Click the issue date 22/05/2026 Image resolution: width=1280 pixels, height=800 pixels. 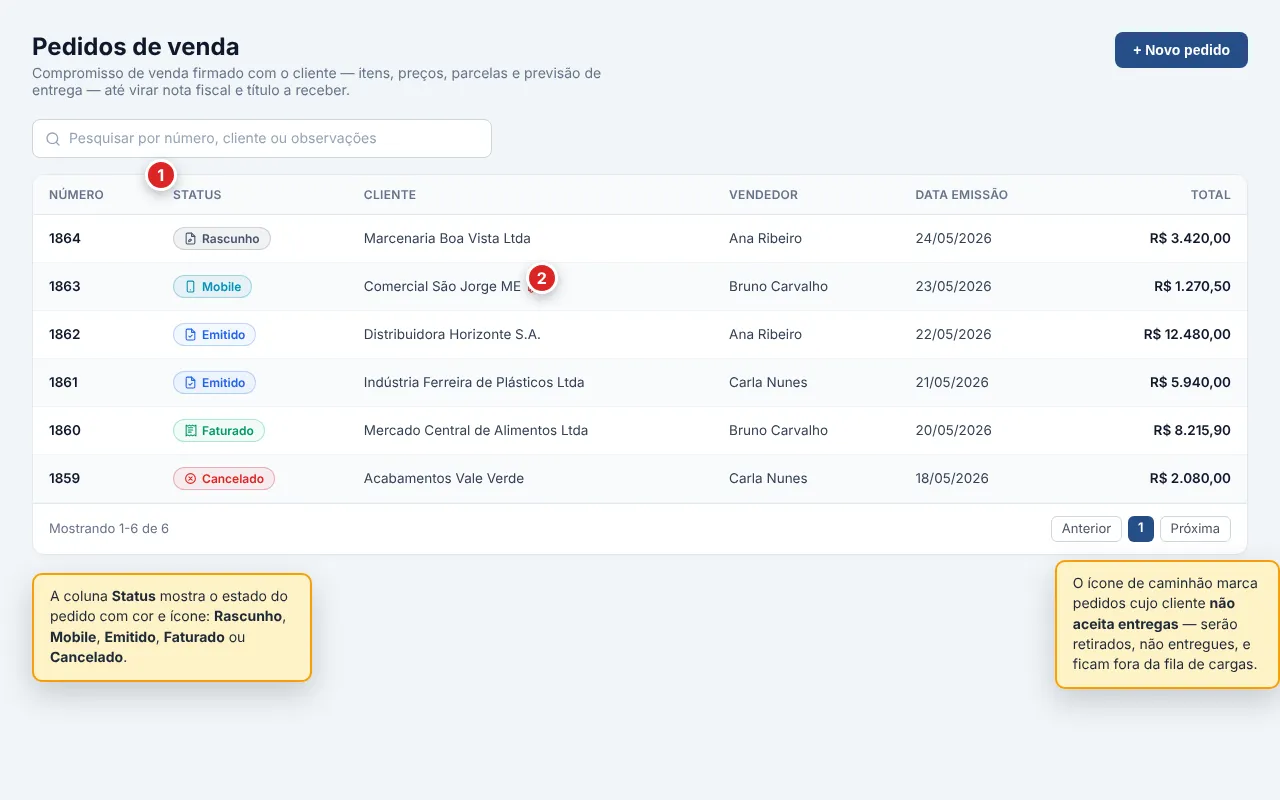point(953,335)
